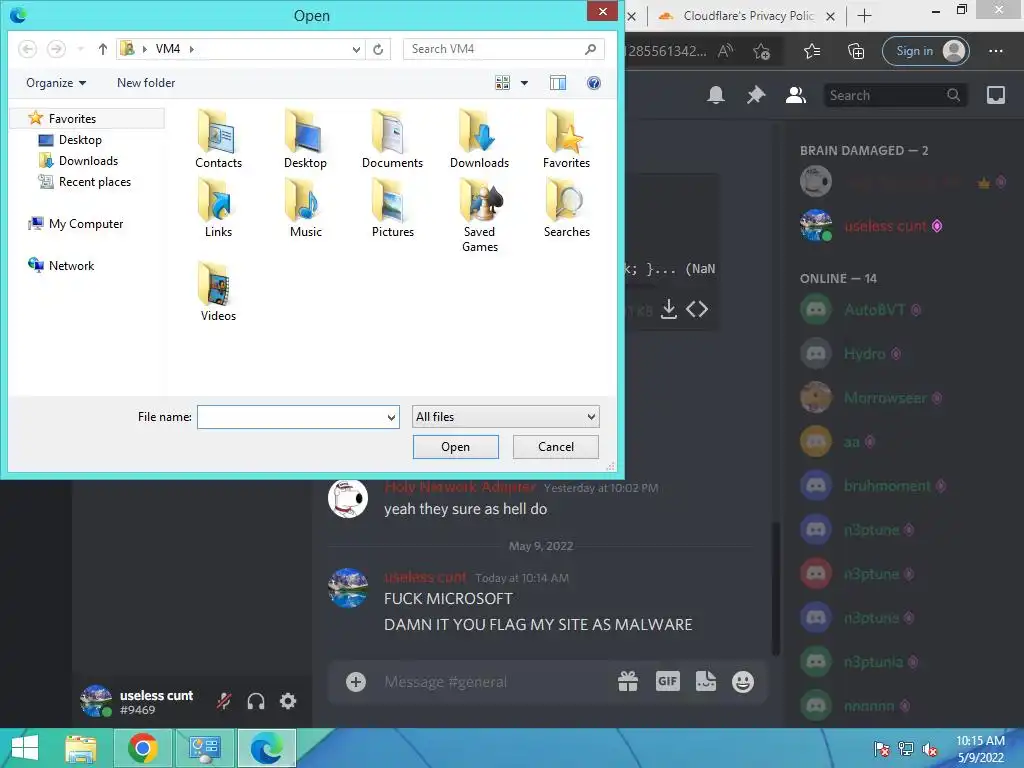Open recent locations dropdown arrow
The width and height of the screenshot is (1024, 768).
point(80,49)
